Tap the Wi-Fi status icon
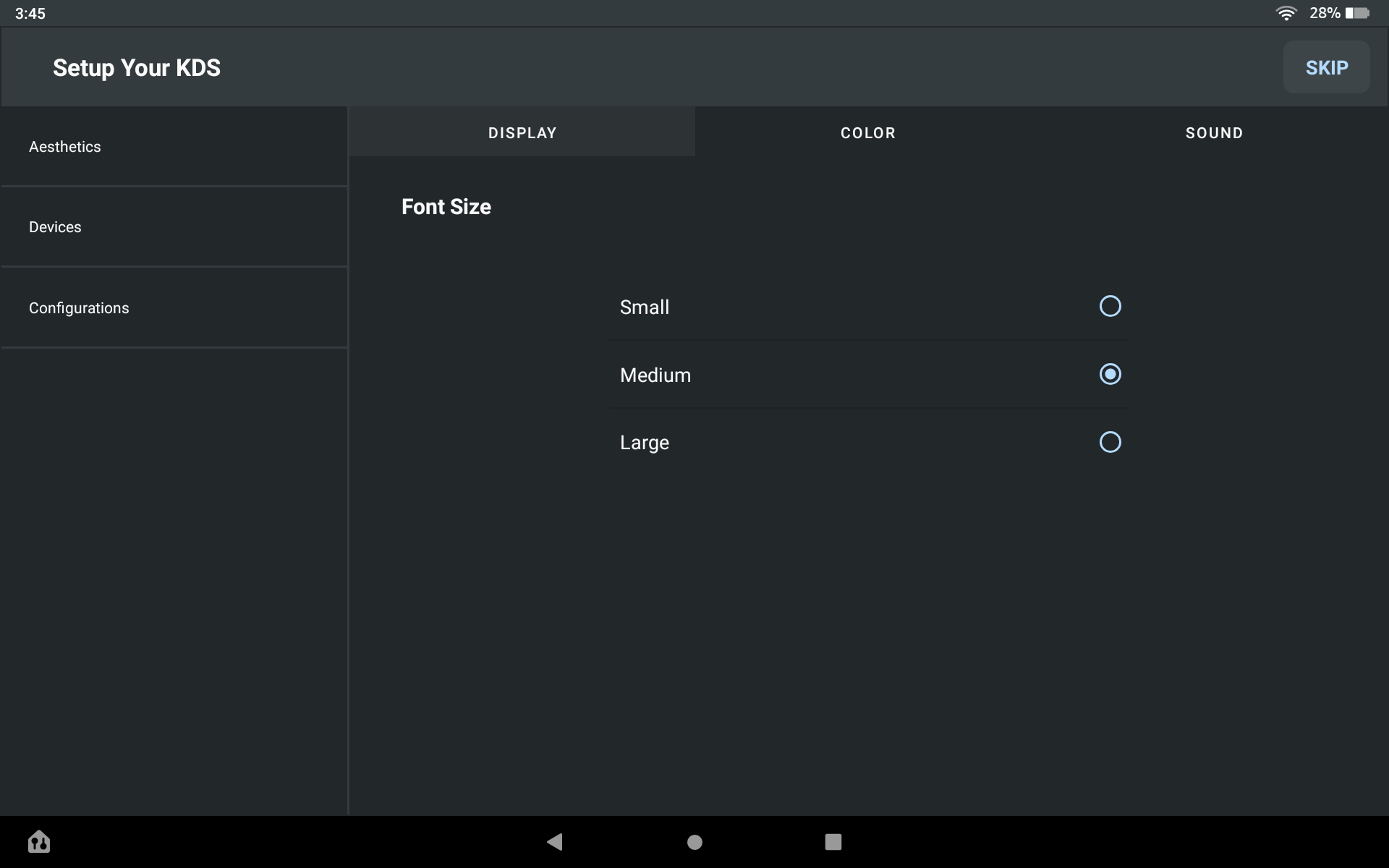This screenshot has width=1389, height=868. pyautogui.click(x=1286, y=13)
